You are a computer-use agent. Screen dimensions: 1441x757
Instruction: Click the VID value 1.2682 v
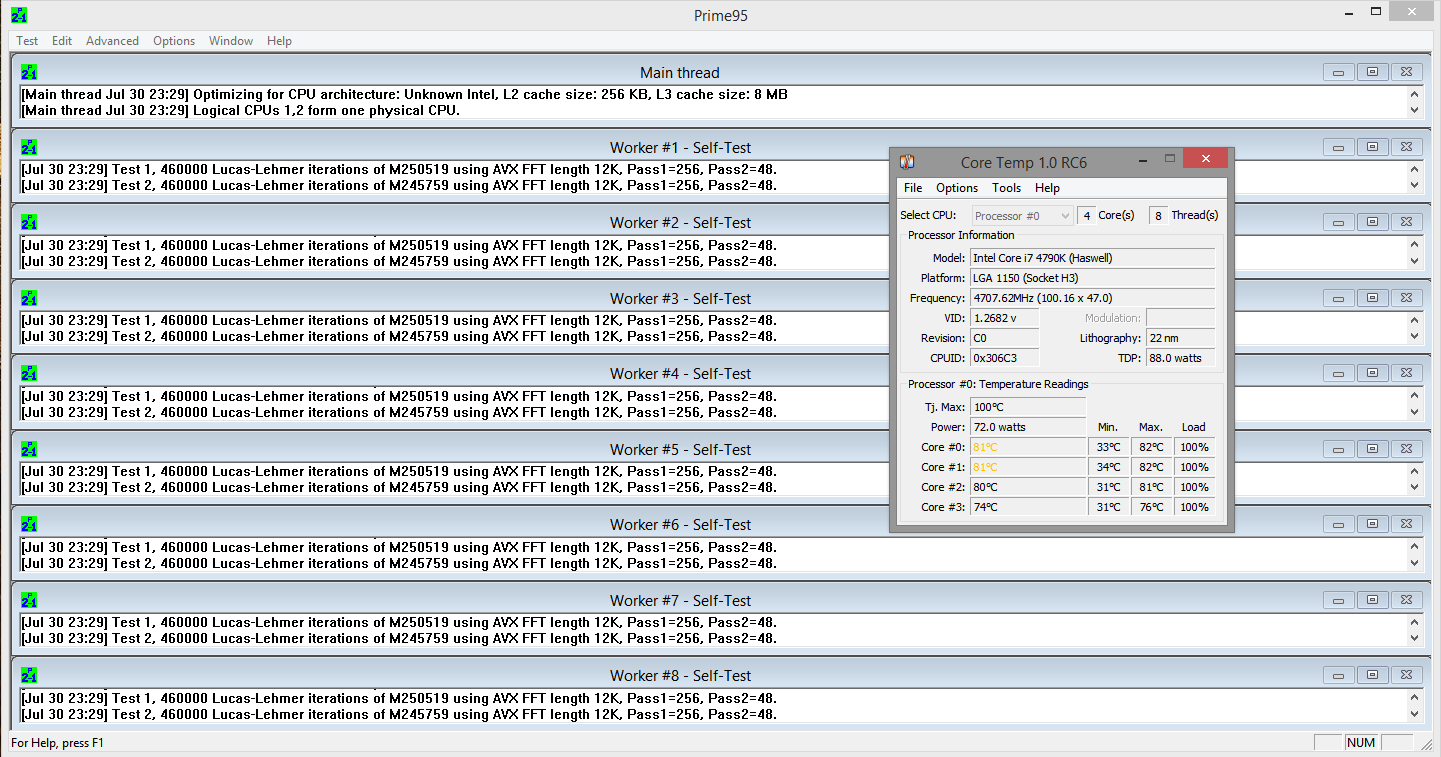click(x=1005, y=318)
